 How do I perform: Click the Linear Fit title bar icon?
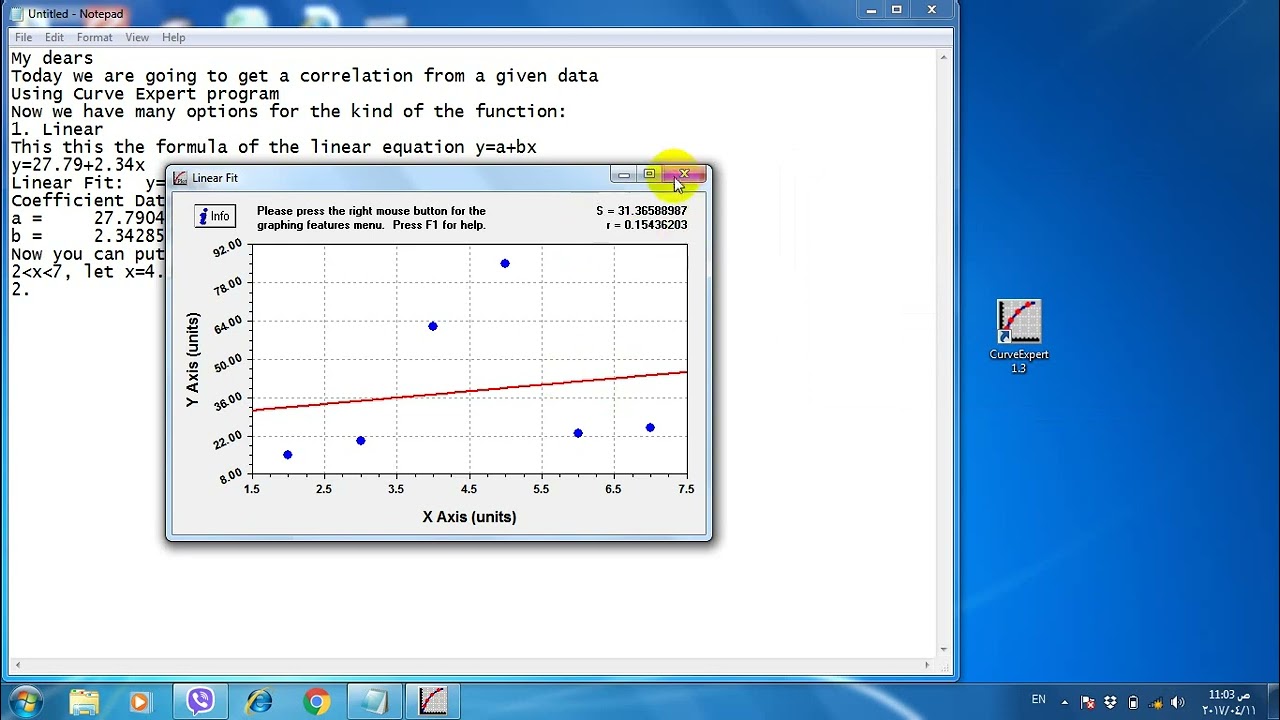(x=180, y=178)
